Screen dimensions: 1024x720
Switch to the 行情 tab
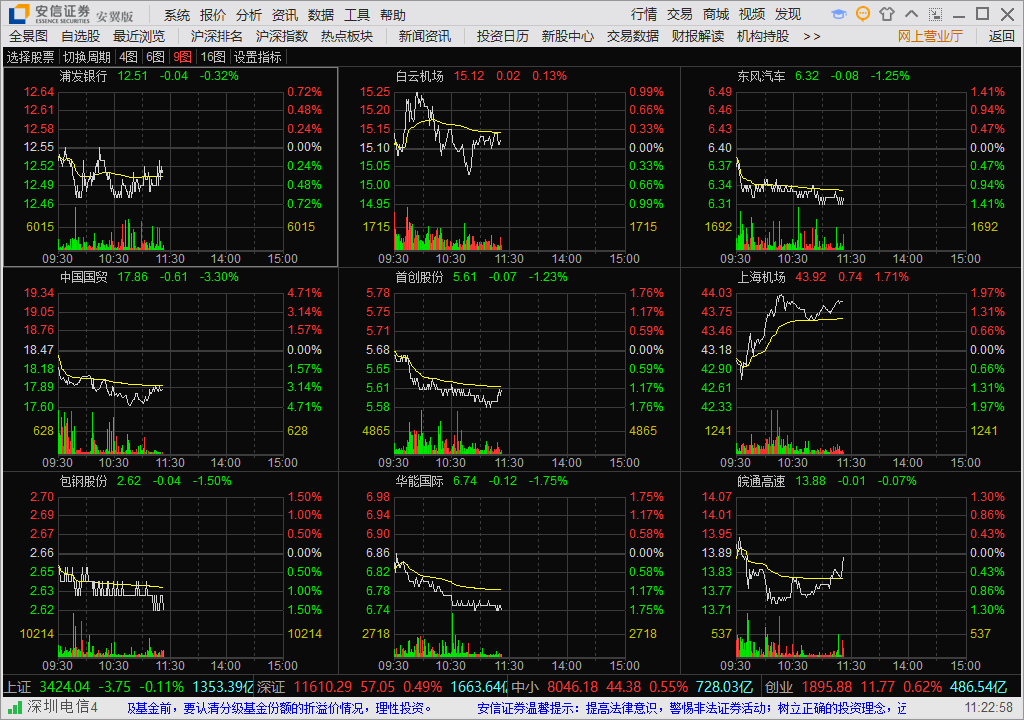point(644,14)
